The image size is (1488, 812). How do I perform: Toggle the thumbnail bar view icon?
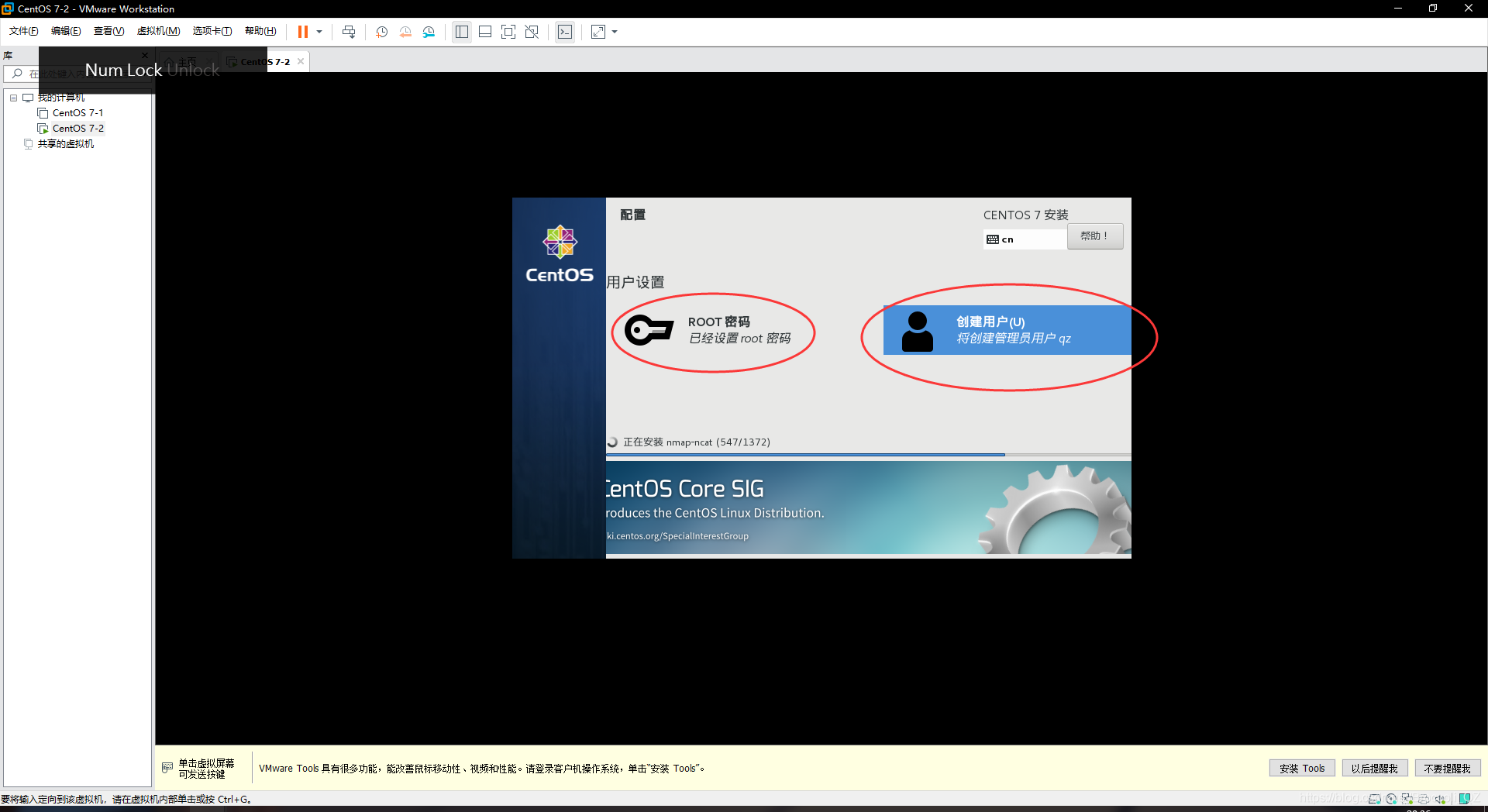coord(485,32)
